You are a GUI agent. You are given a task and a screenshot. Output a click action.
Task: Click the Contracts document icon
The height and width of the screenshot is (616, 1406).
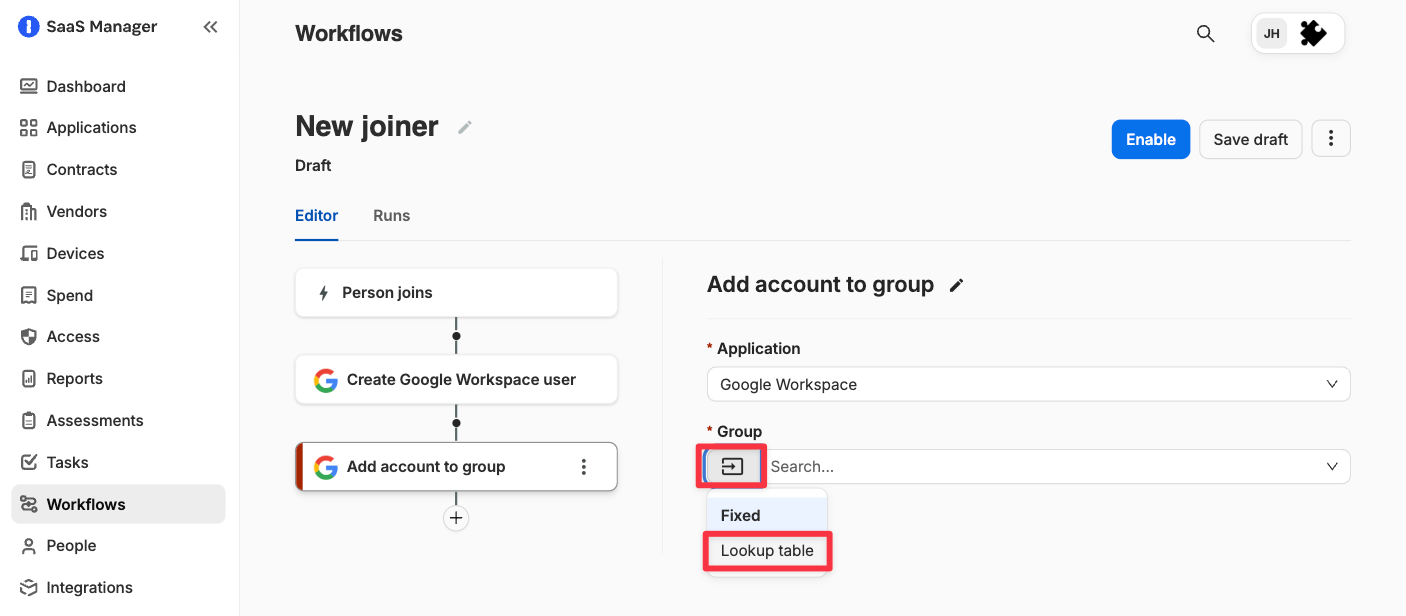[29, 169]
